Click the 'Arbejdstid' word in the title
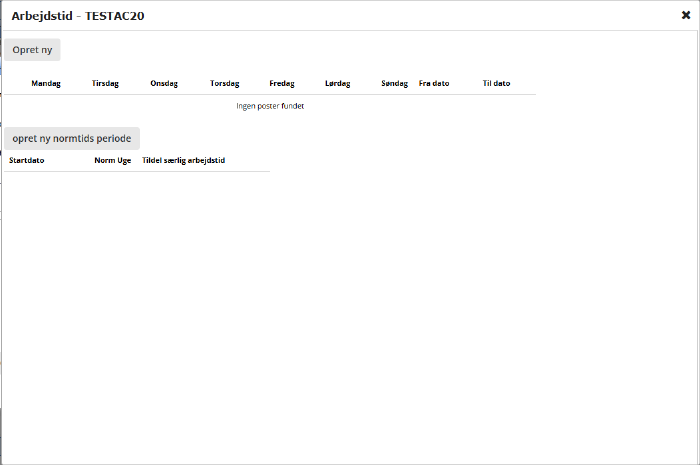 41,16
